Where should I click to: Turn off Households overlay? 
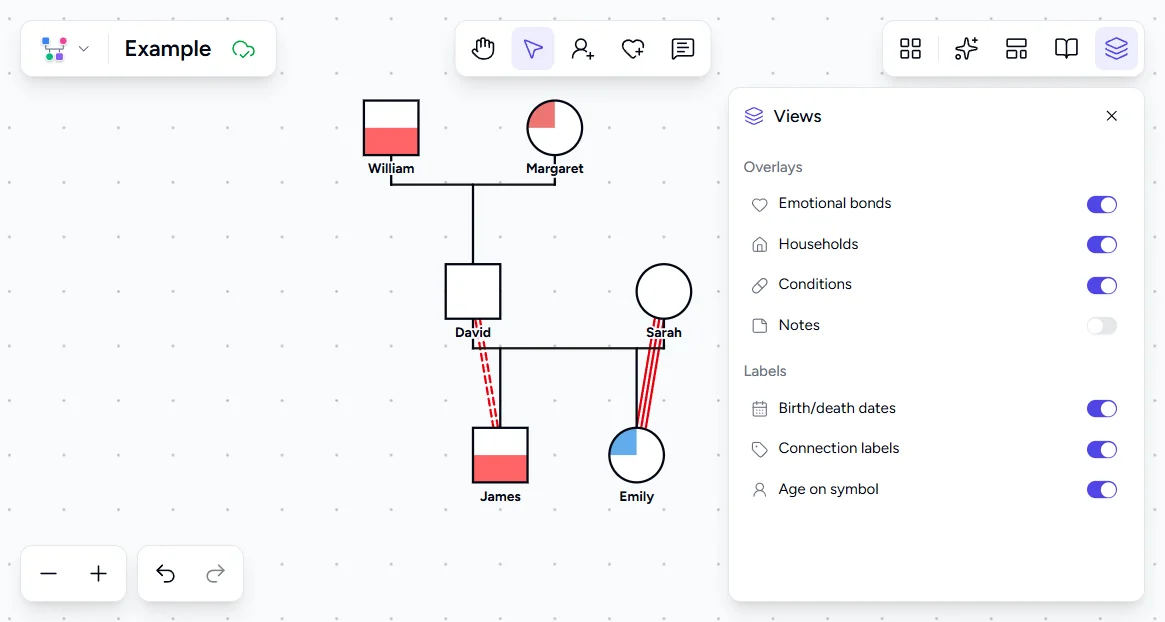pyautogui.click(x=1102, y=244)
